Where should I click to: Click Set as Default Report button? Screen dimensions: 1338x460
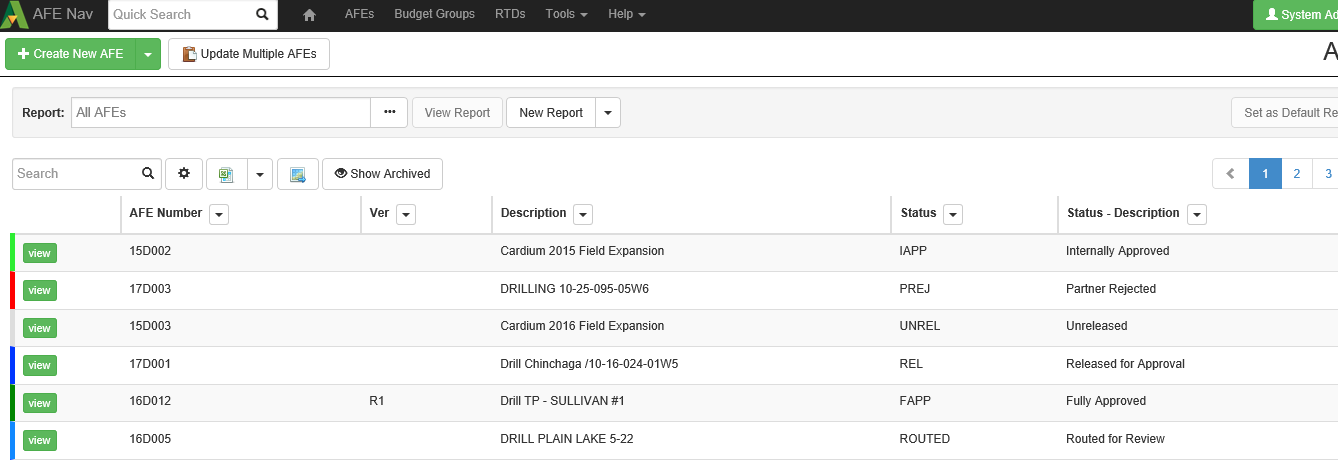[1285, 112]
